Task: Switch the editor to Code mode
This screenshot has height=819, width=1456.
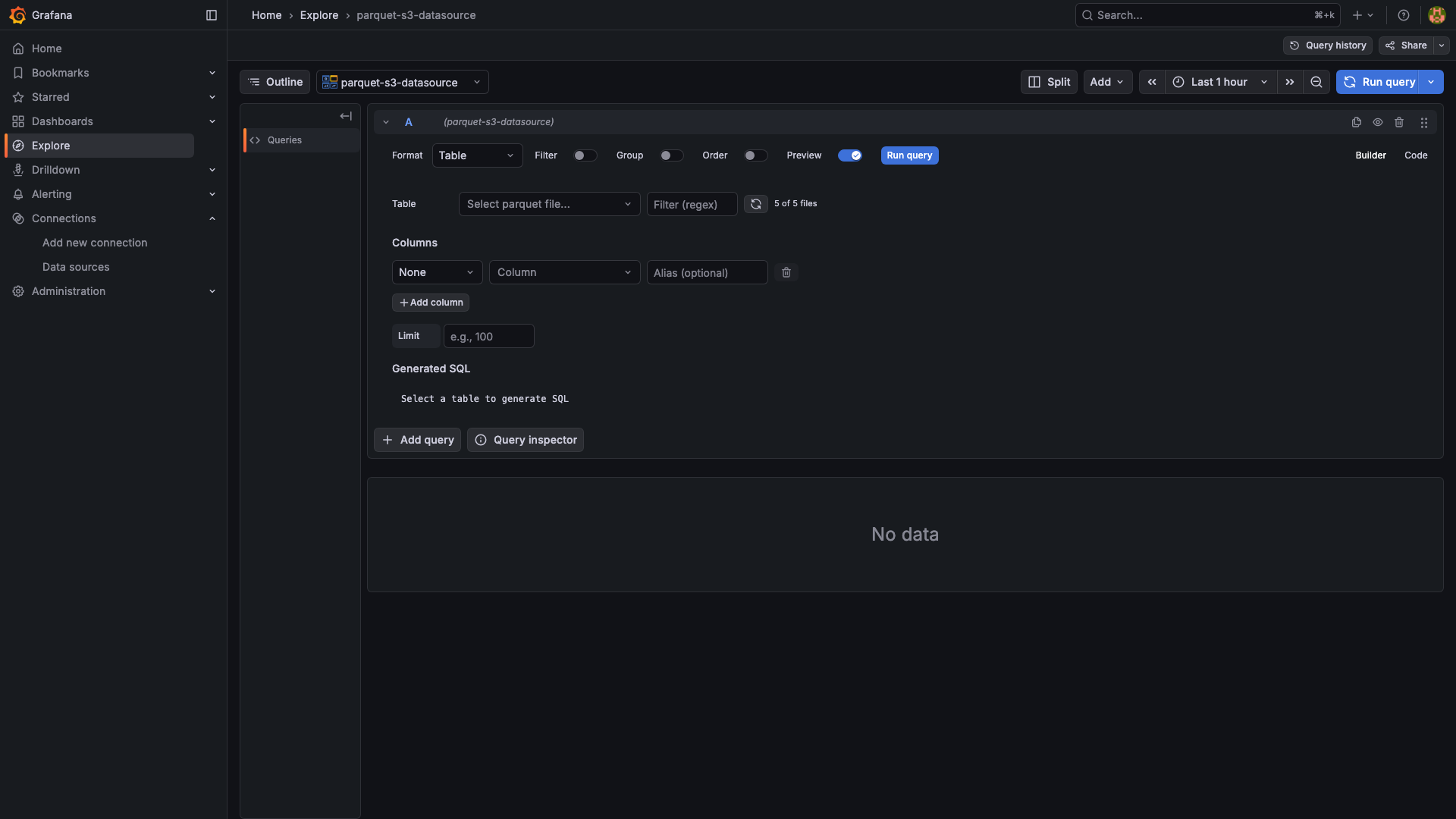Action: tap(1416, 155)
